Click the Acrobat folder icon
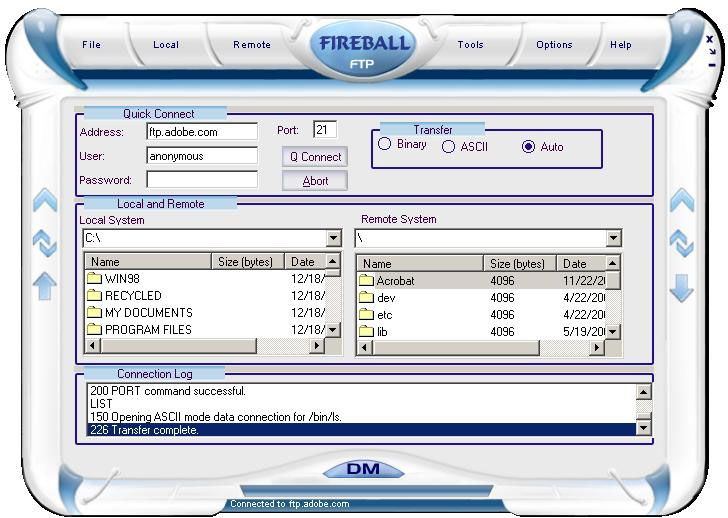This screenshot has width=728, height=518. pyautogui.click(x=366, y=280)
